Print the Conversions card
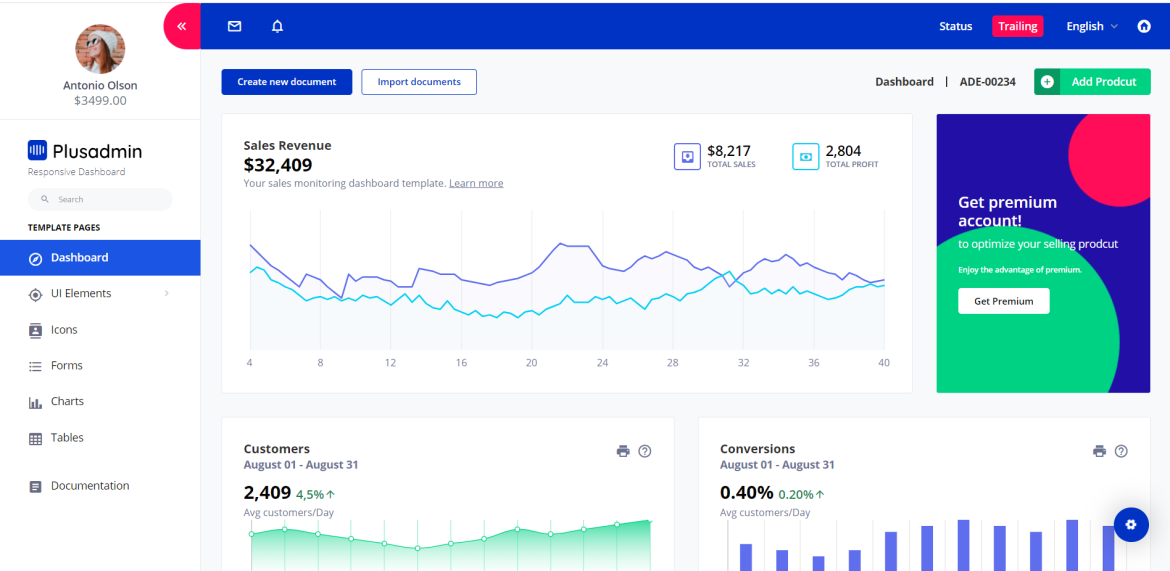The image size is (1170, 571). point(1099,451)
